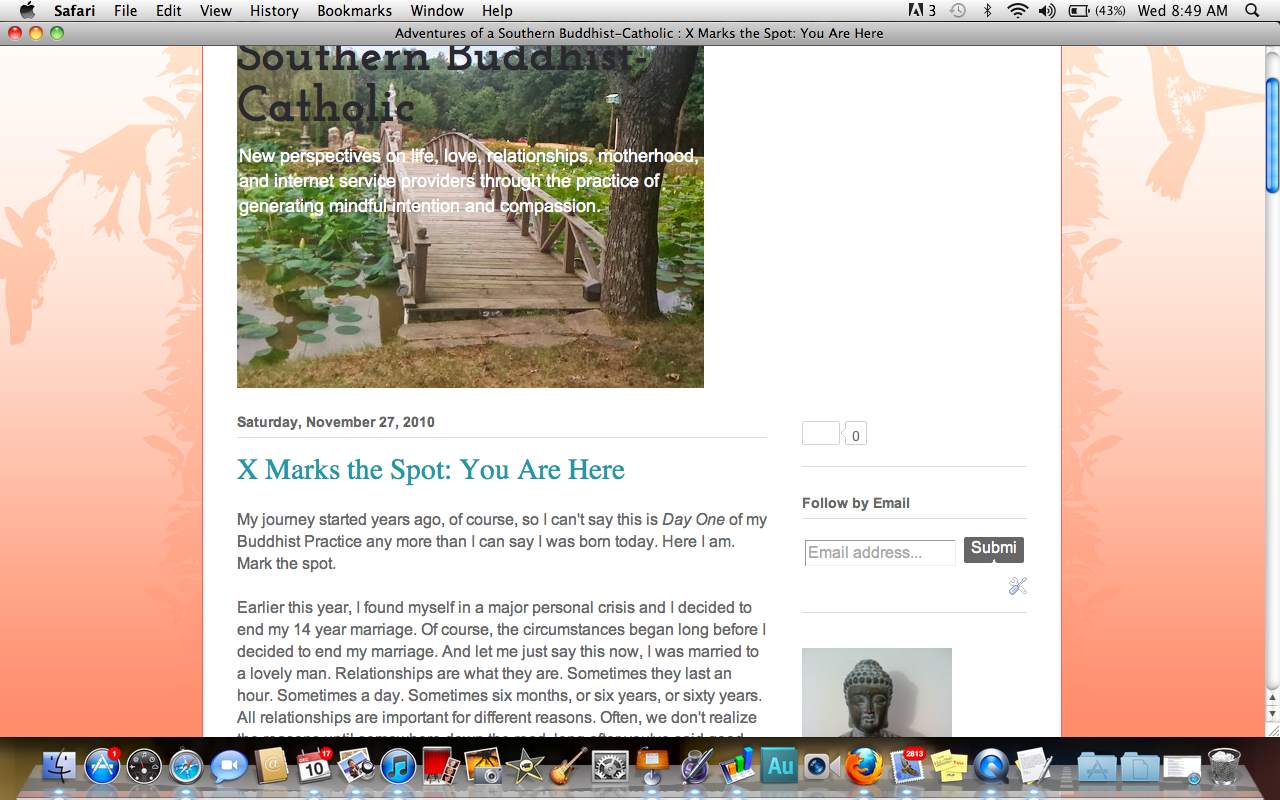This screenshot has width=1280, height=800.
Task: Open Spotlight search magnifier in menu bar
Action: click(1252, 11)
